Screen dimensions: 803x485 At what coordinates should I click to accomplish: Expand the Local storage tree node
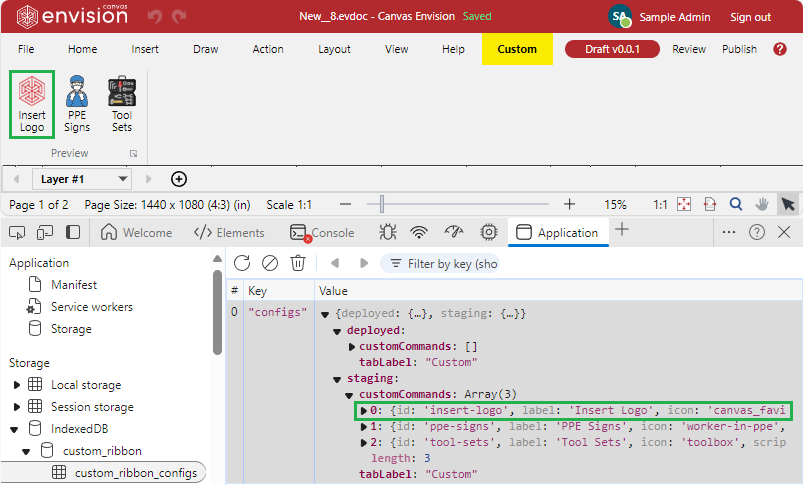coord(17,385)
